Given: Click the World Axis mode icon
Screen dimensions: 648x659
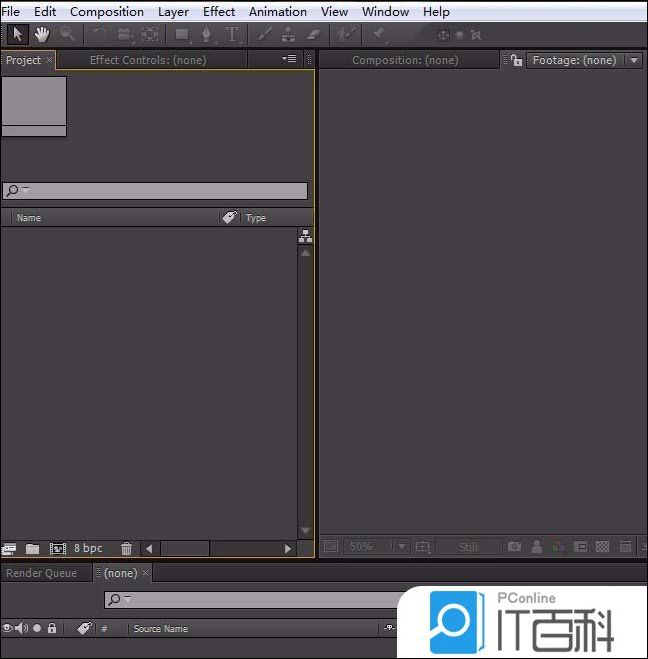Looking at the screenshot, I should pos(459,35).
